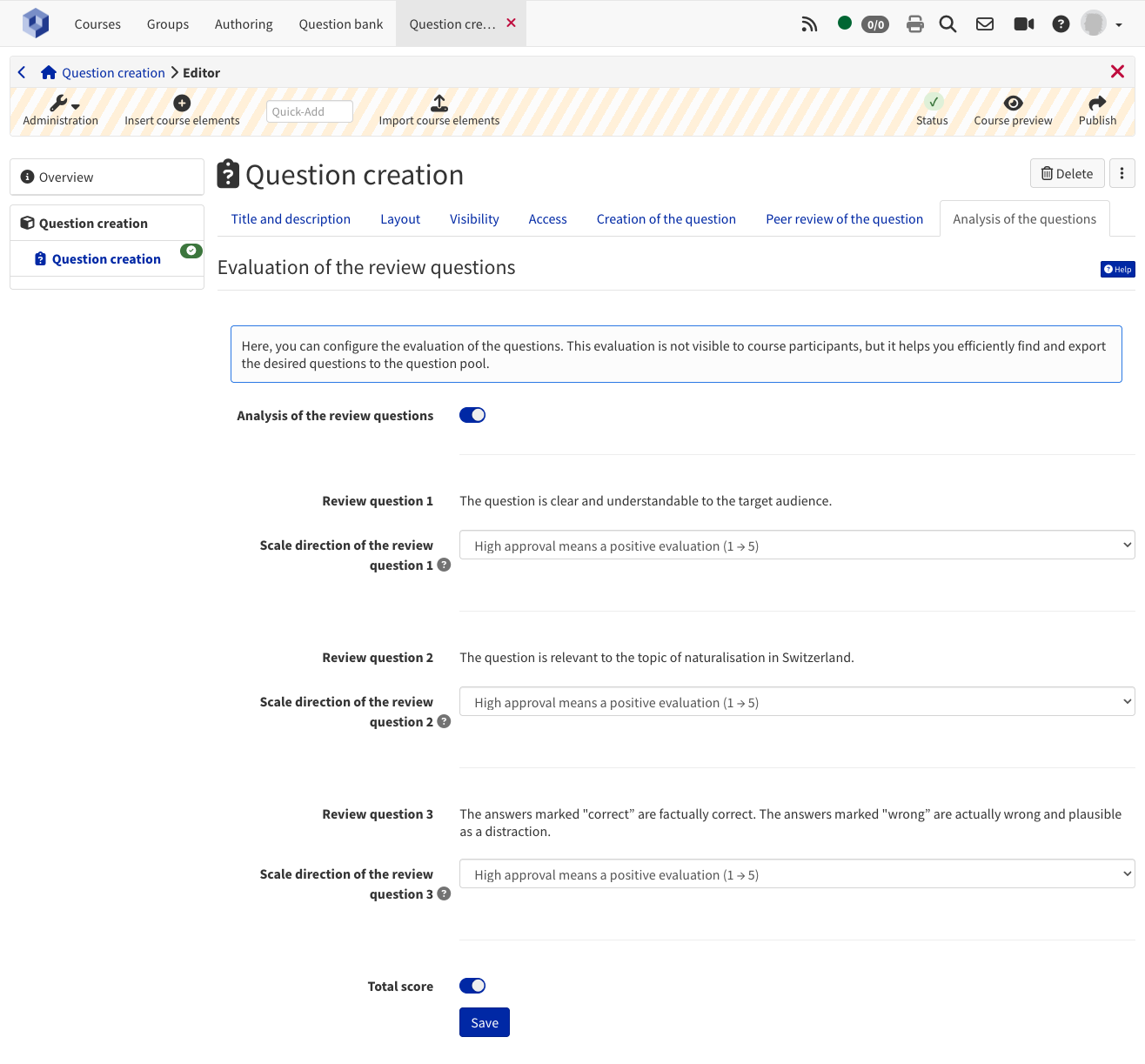This screenshot has height=1064, width=1145.
Task: Click the Save button
Action: (x=484, y=1023)
